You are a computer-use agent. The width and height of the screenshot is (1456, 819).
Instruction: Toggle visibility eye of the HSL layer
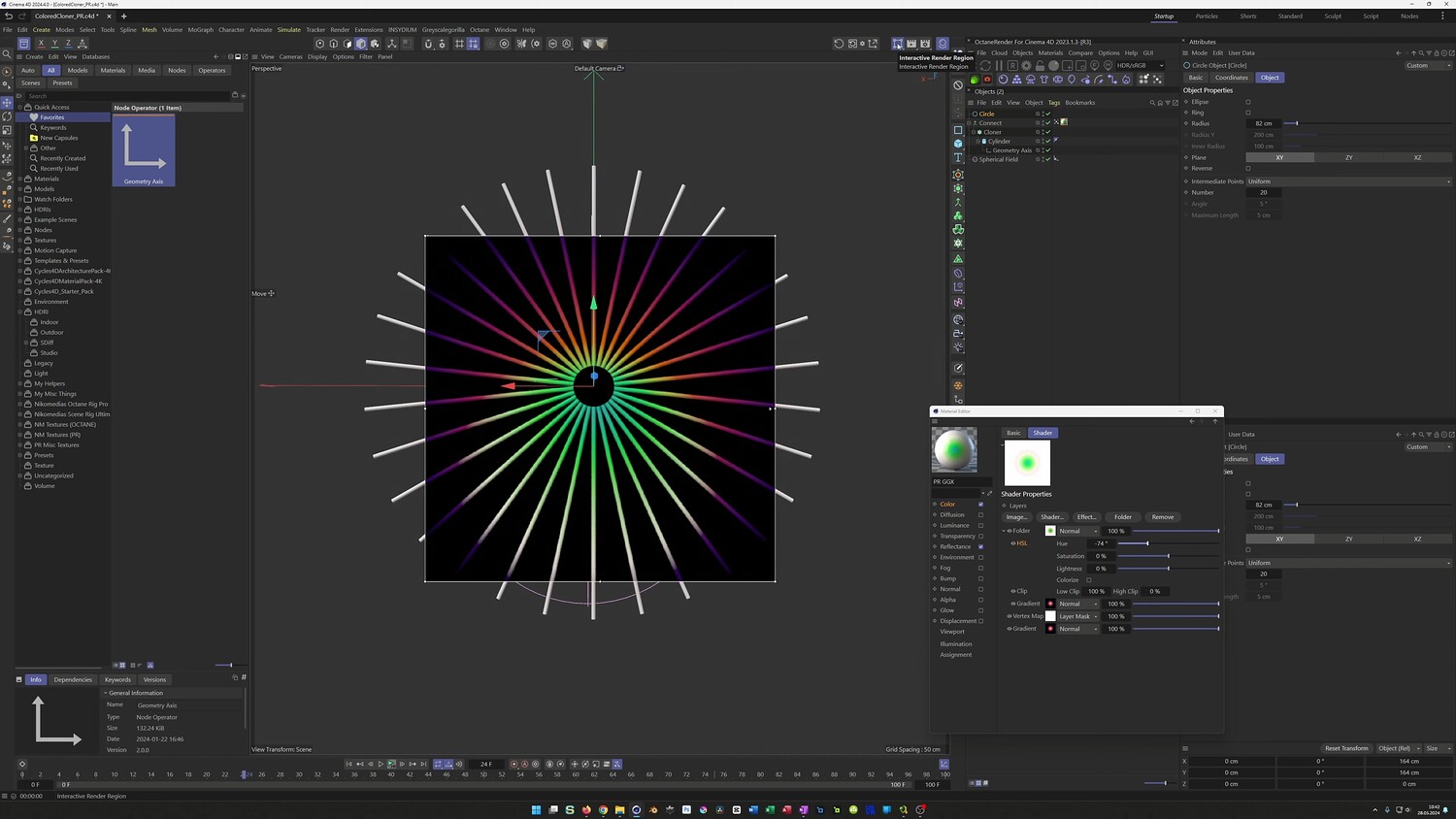click(1013, 543)
